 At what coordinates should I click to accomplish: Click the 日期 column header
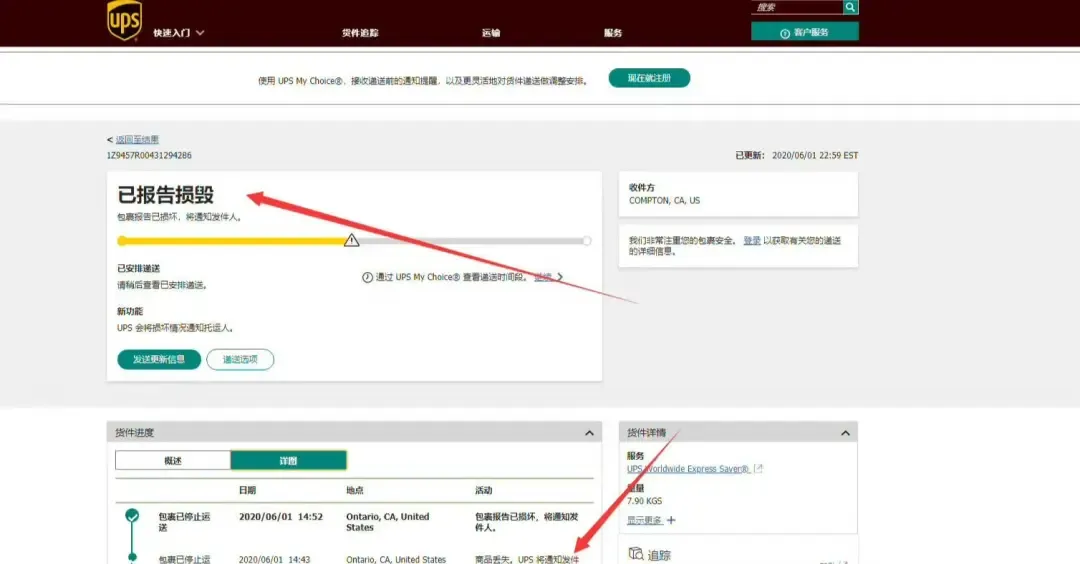(x=247, y=490)
